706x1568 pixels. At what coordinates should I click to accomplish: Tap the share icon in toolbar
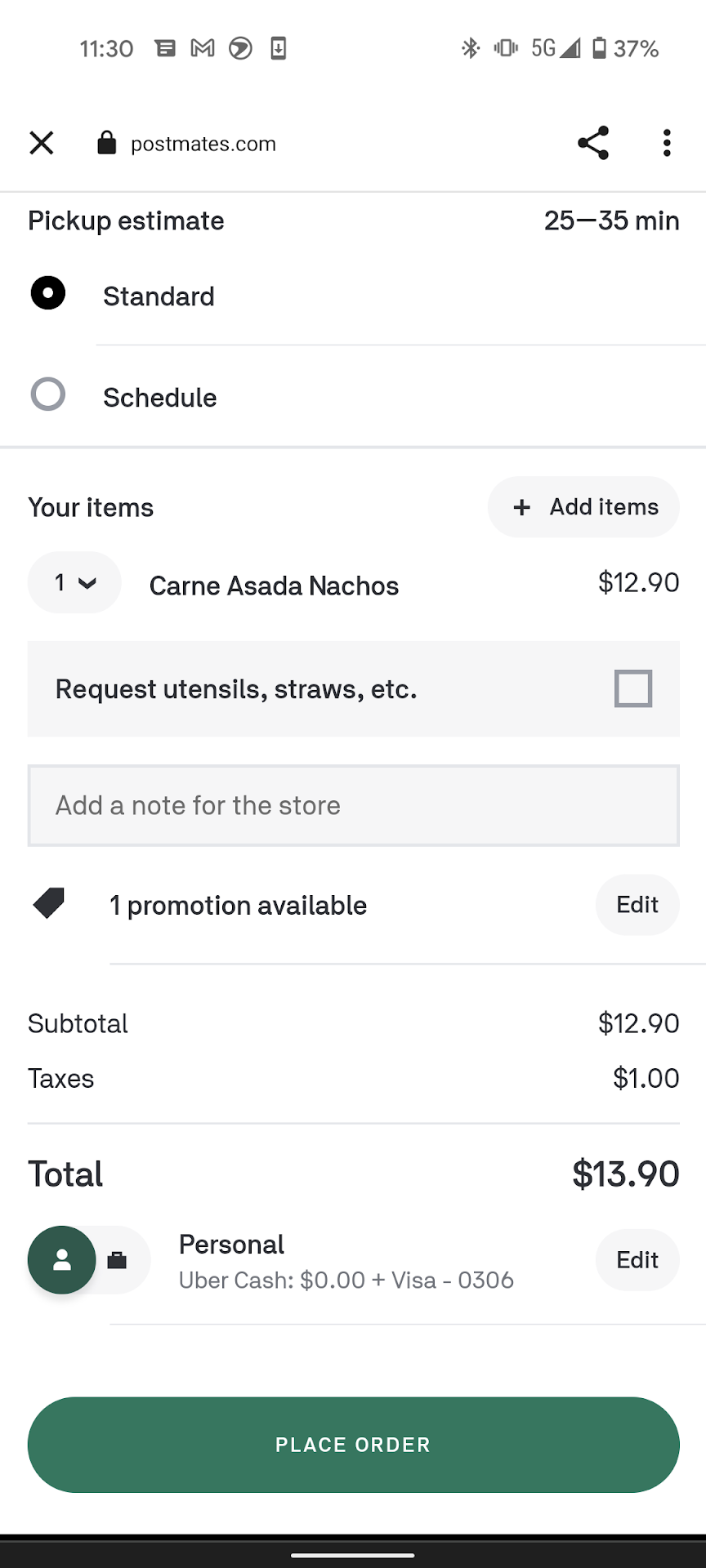point(593,143)
